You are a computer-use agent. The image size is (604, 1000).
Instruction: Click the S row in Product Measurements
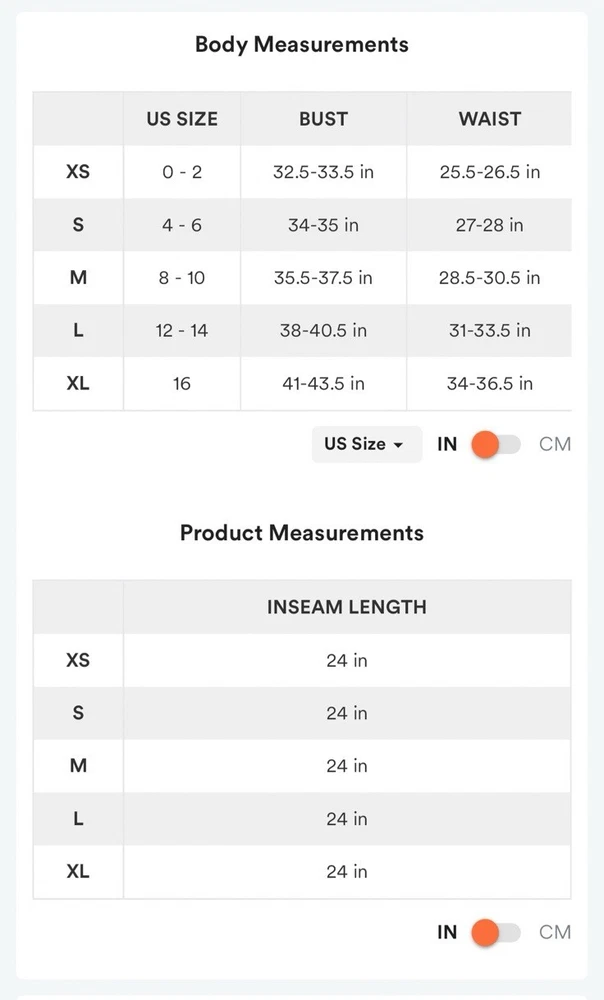[78, 713]
